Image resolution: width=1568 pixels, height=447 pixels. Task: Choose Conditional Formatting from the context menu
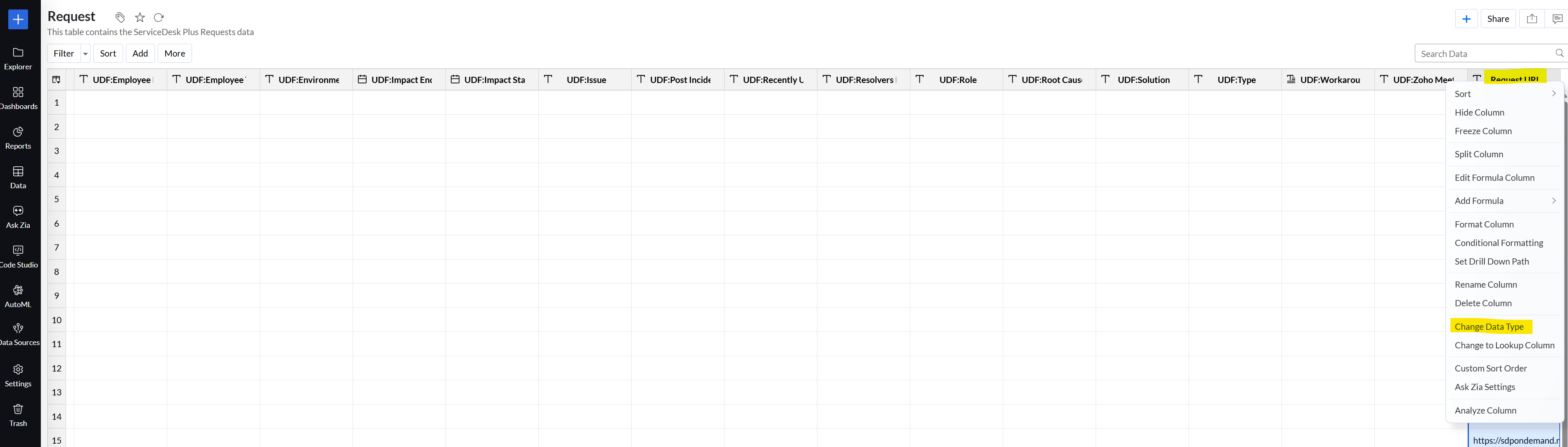coord(1498,243)
